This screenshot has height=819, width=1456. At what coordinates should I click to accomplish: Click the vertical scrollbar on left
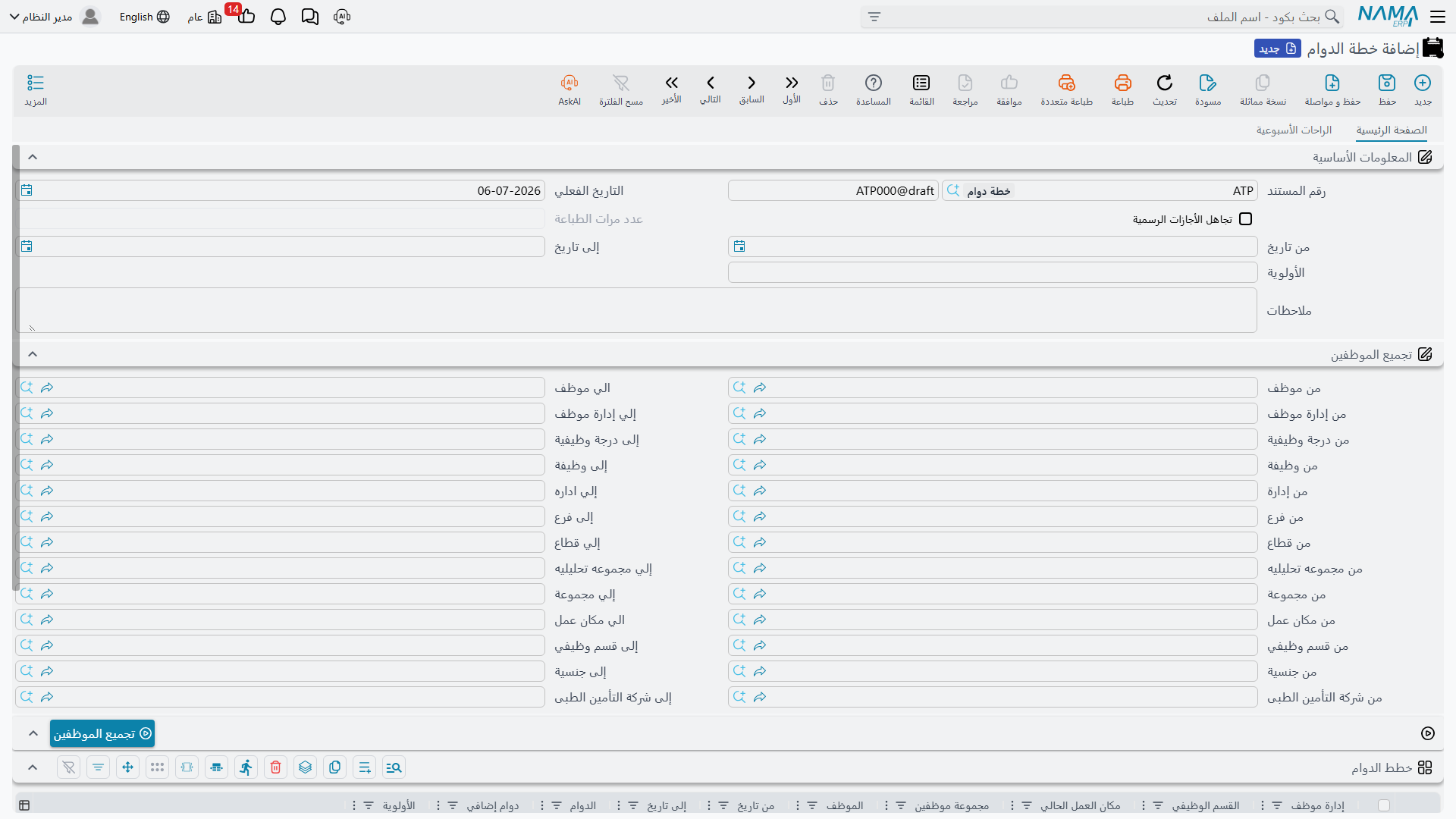[16, 367]
